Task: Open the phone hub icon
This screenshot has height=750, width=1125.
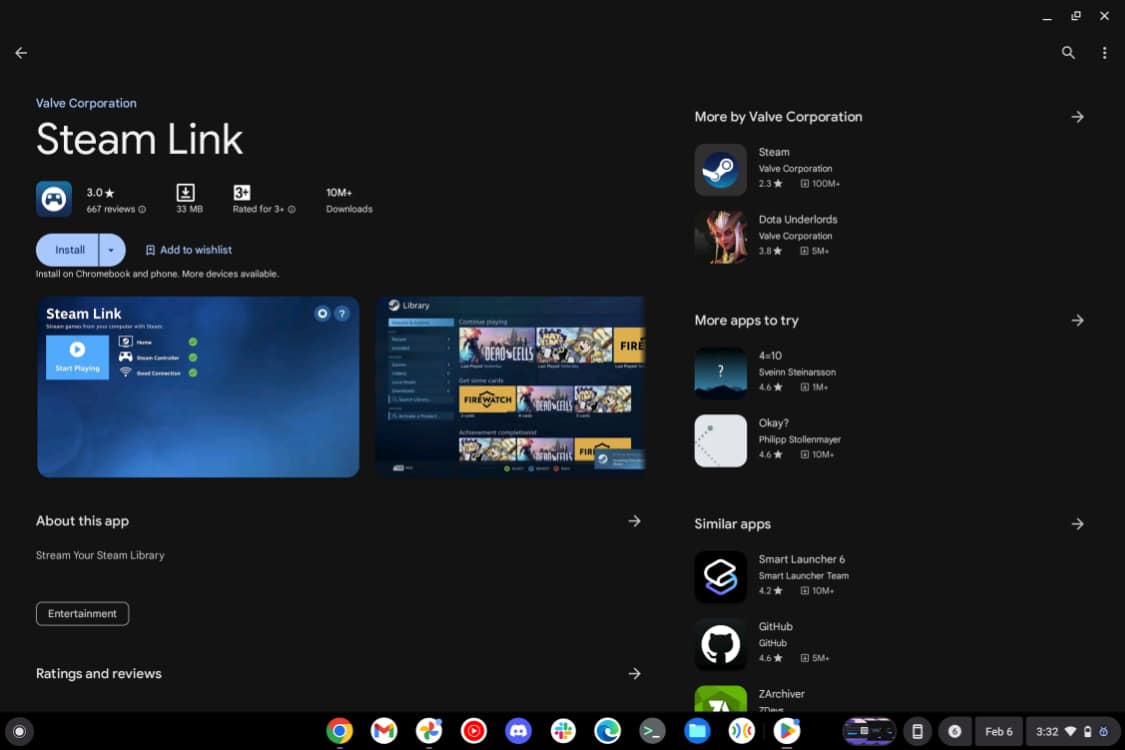Action: pyautogui.click(x=917, y=731)
